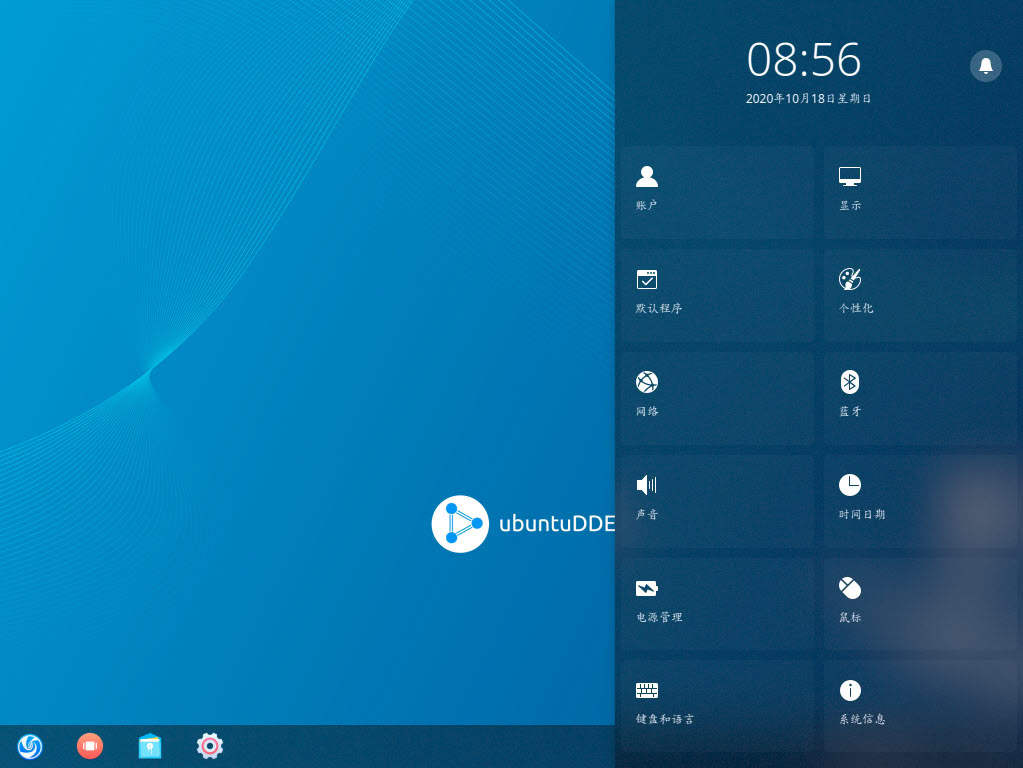Open the 系统信息 (System Info) icon
The width and height of the screenshot is (1023, 768).
coord(849,690)
